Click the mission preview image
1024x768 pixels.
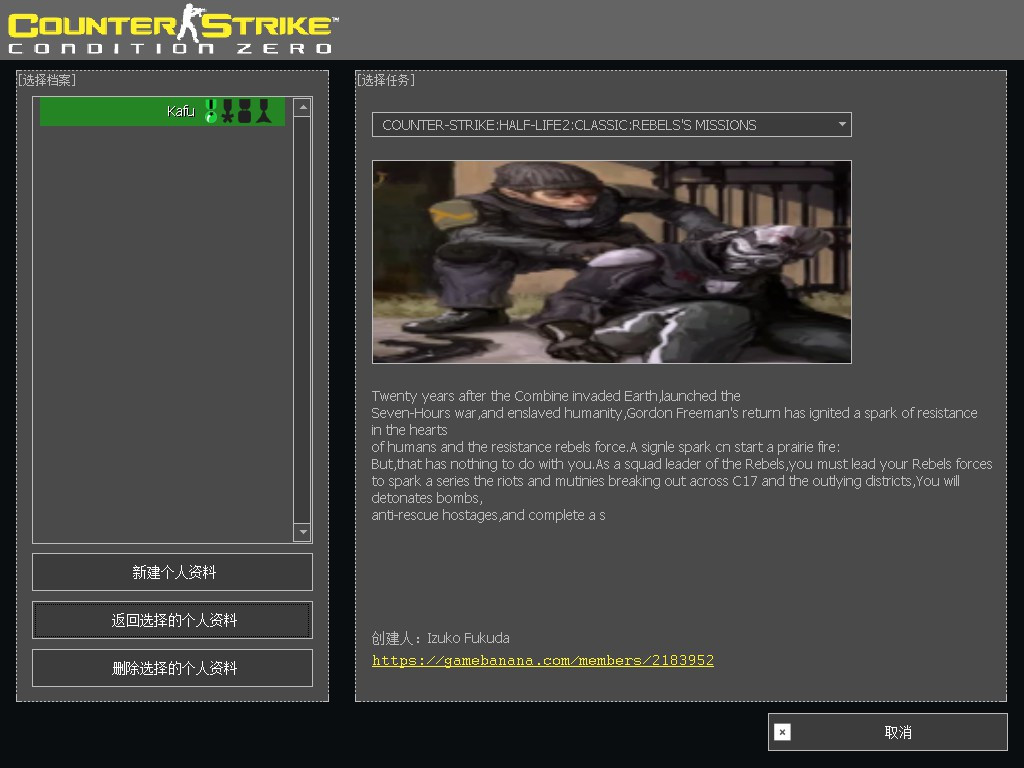(x=611, y=262)
